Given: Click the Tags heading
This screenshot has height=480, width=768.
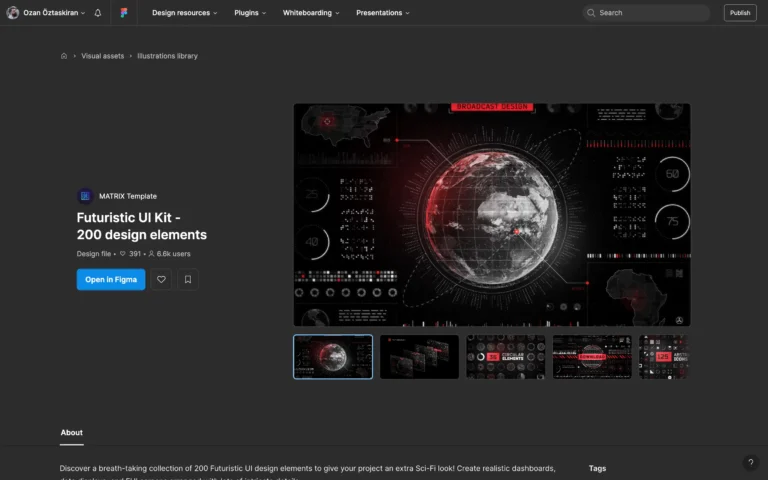Looking at the screenshot, I should tap(597, 468).
